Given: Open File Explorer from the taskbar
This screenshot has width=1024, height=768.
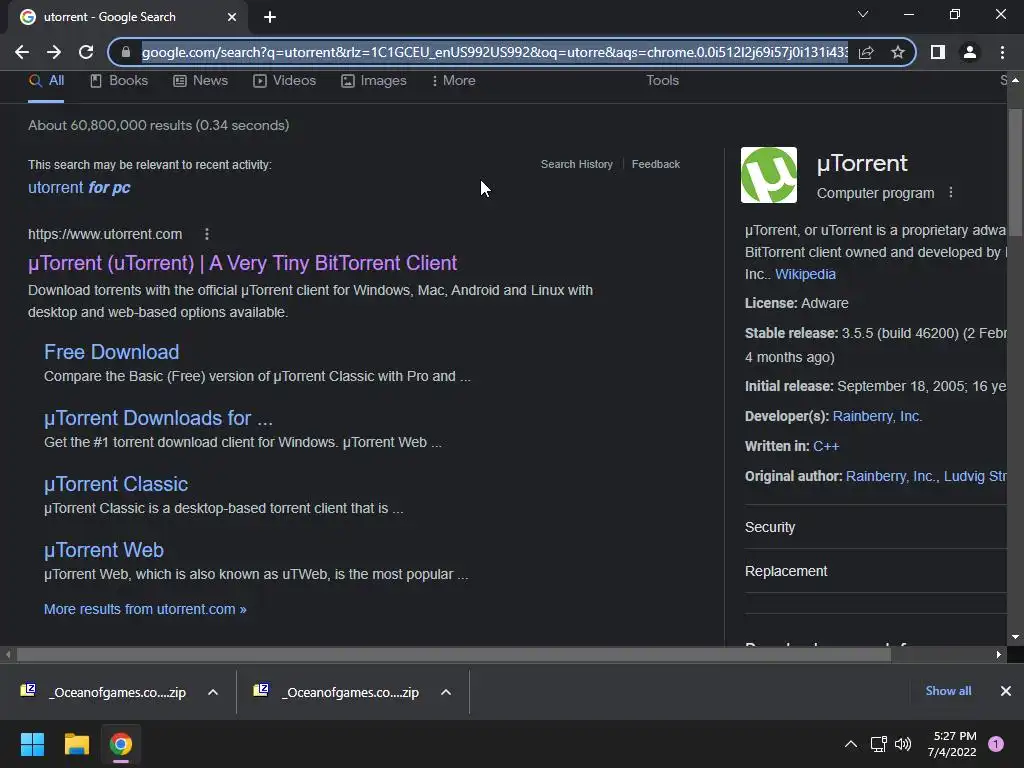Looking at the screenshot, I should 76,744.
